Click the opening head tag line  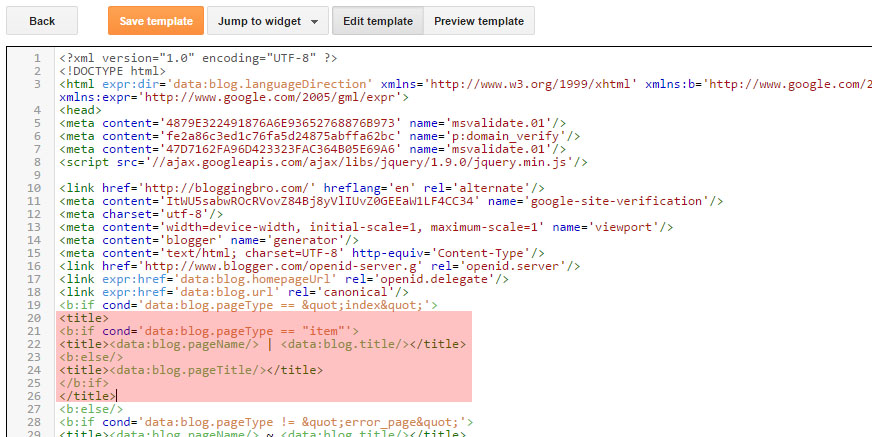80,110
